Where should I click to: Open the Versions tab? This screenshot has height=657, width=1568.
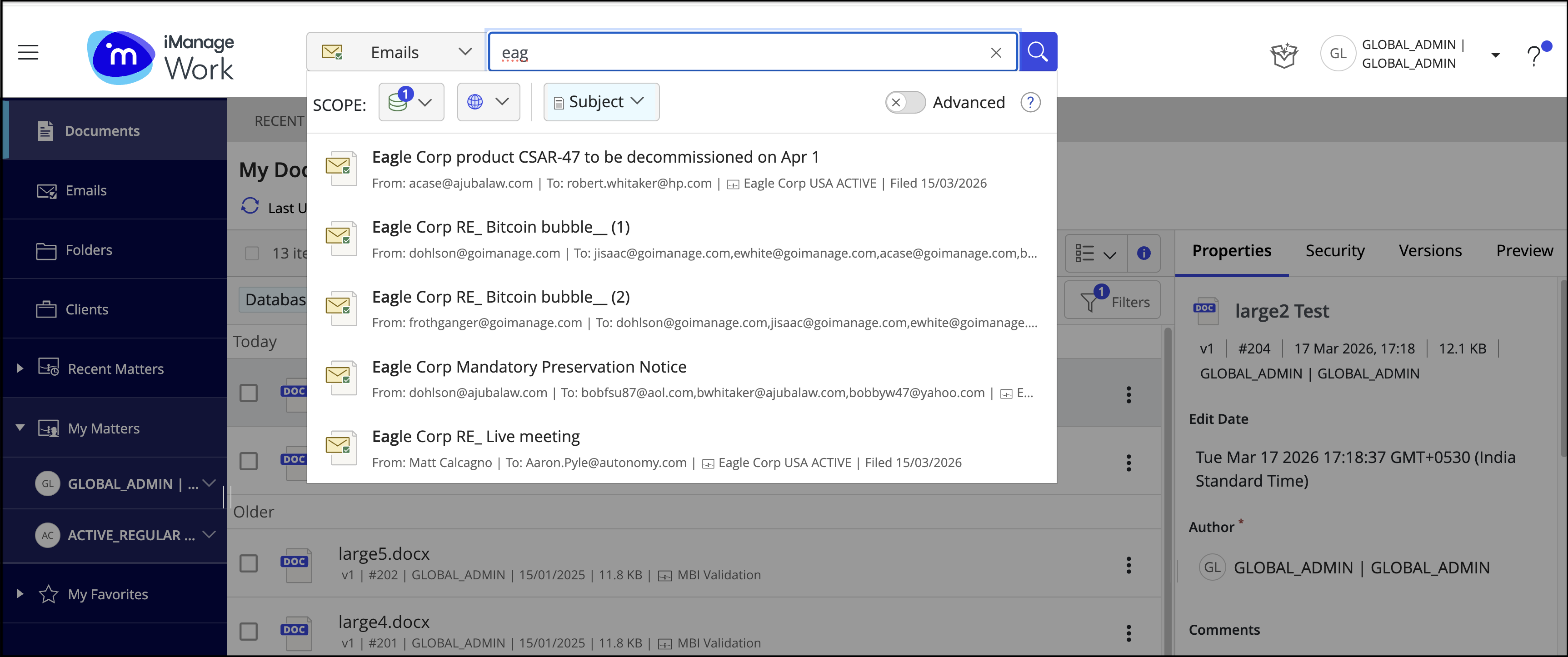pos(1429,251)
